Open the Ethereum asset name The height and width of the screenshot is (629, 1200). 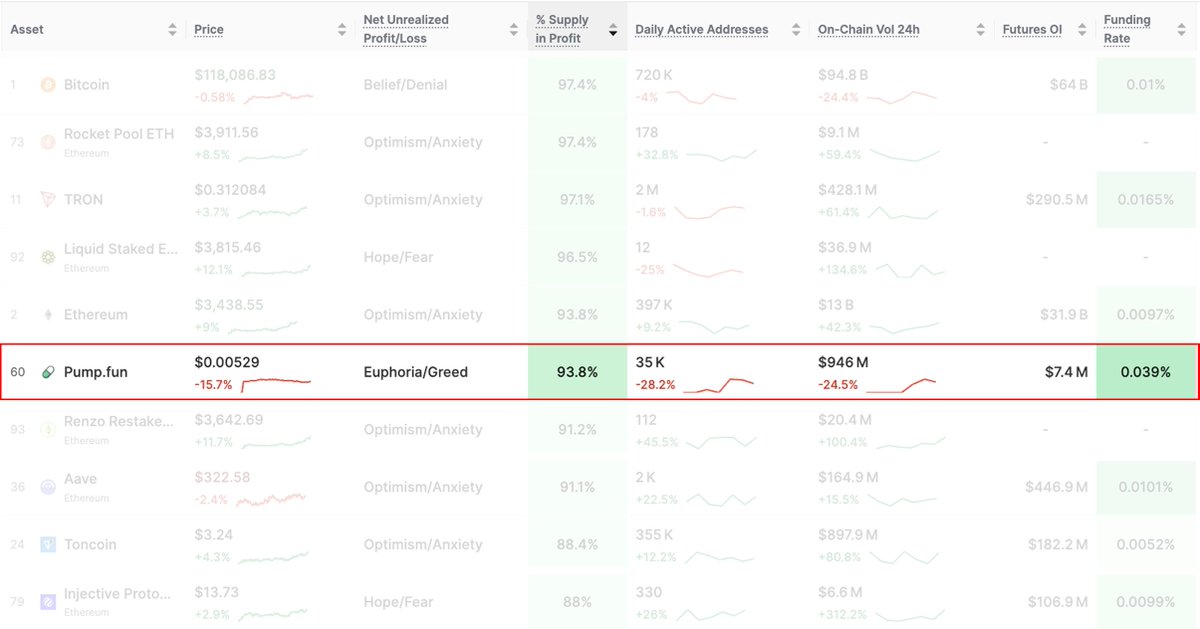click(x=96, y=315)
